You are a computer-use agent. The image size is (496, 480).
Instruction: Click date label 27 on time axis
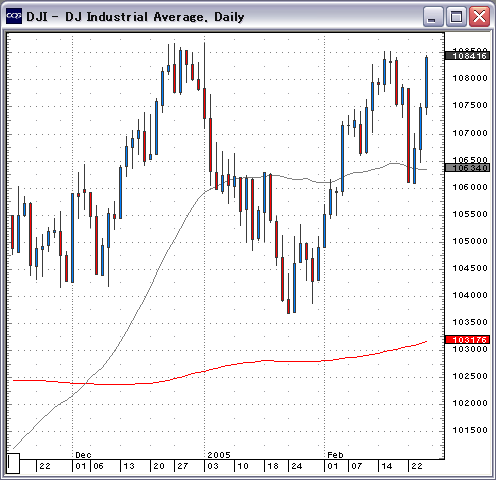(183, 466)
